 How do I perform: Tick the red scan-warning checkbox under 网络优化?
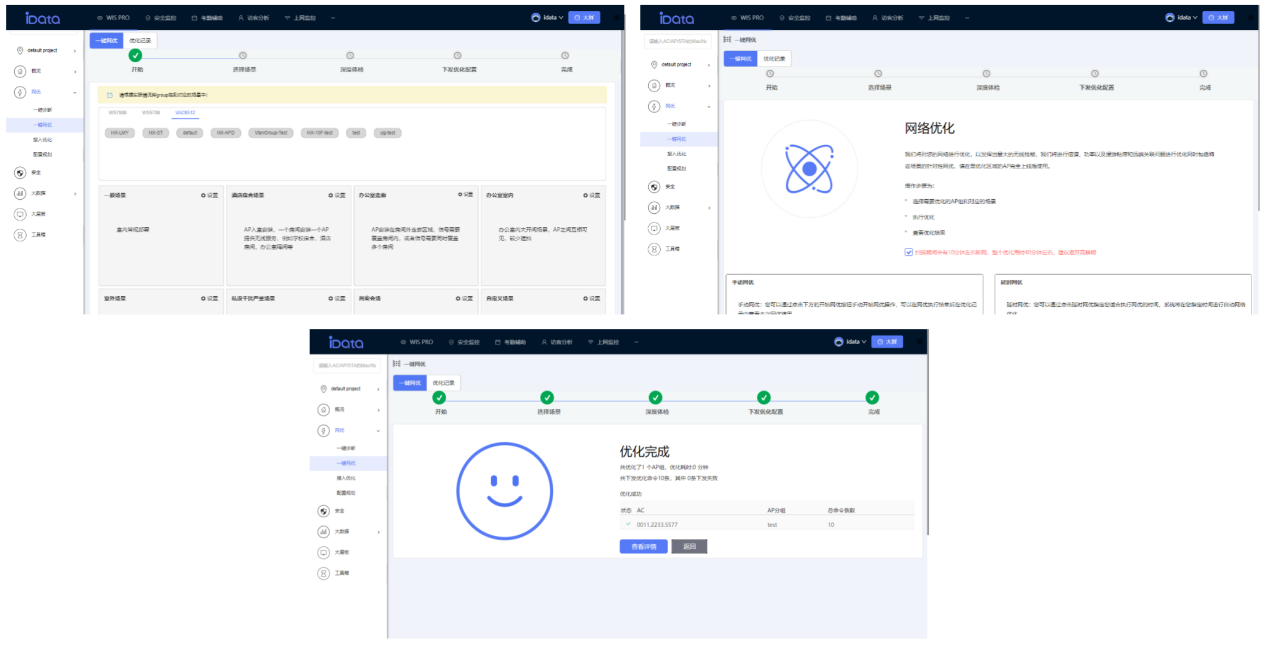pos(908,252)
